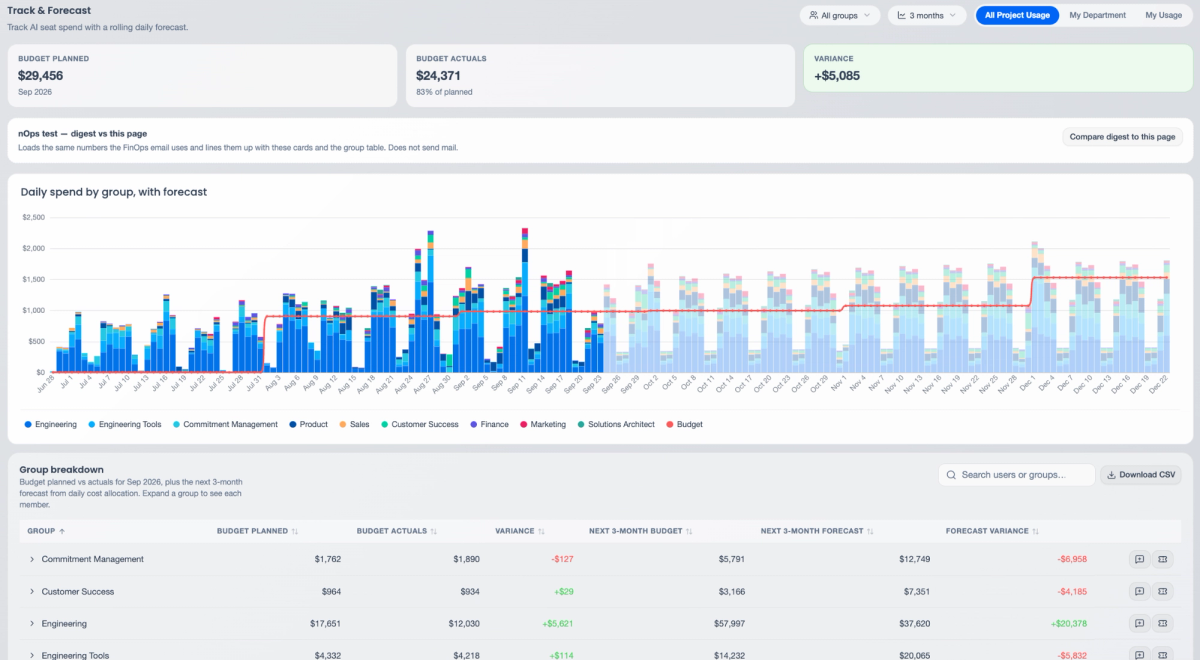The height and width of the screenshot is (660, 1200).
Task: Add a comment on the Engineering row
Action: click(x=1138, y=623)
